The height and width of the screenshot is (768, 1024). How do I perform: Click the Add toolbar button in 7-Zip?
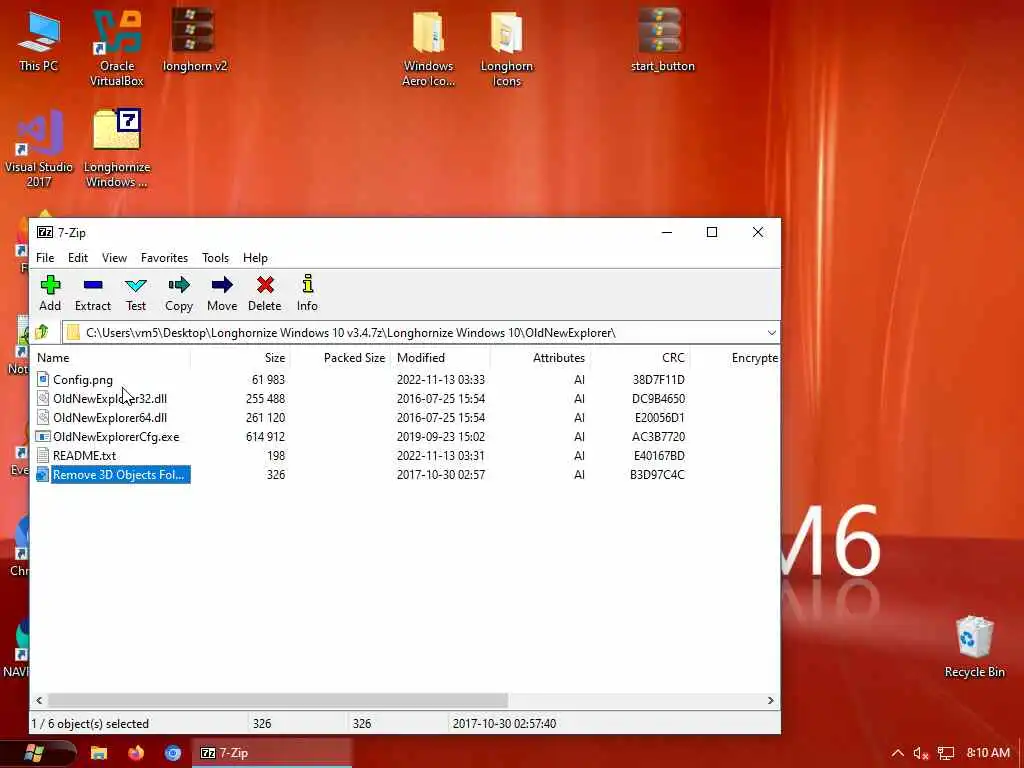[50, 293]
